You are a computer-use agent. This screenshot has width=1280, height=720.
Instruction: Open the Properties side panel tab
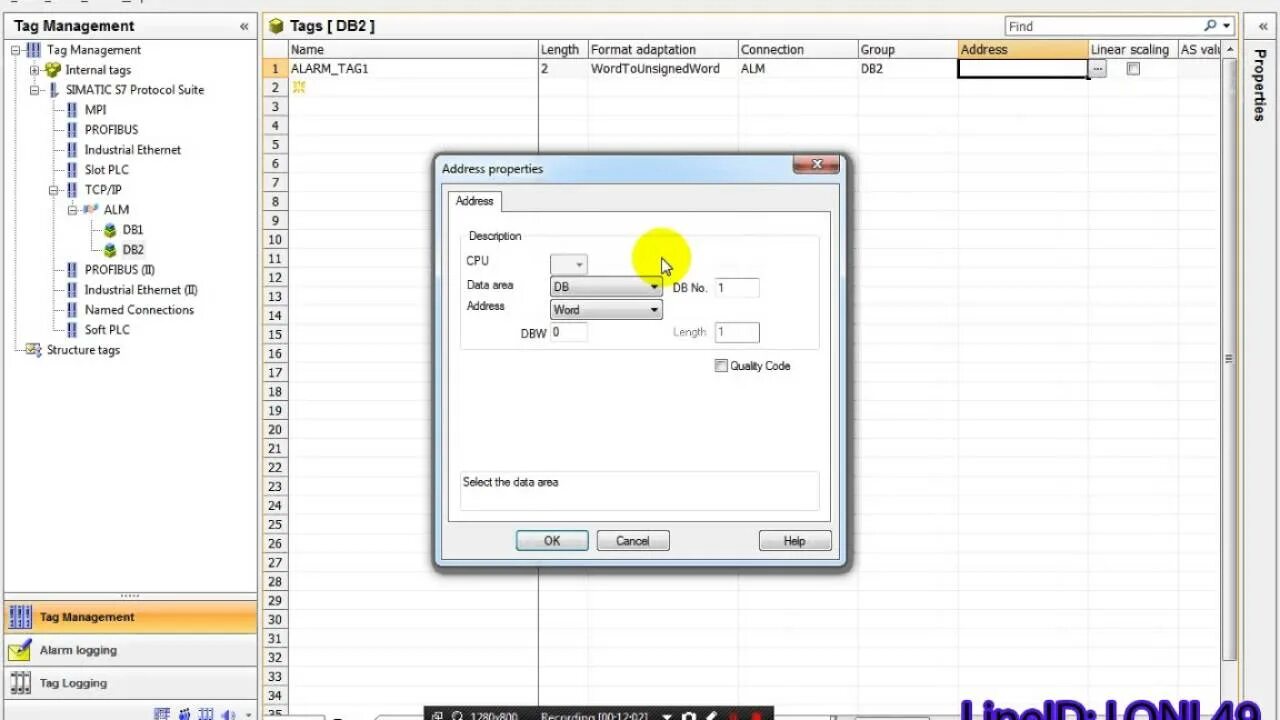tap(1260, 84)
